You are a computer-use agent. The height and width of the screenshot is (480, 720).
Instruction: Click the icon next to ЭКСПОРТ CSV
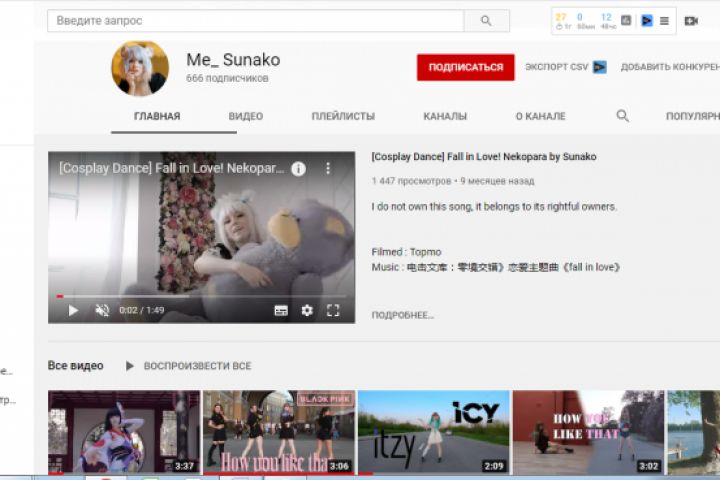(x=599, y=67)
